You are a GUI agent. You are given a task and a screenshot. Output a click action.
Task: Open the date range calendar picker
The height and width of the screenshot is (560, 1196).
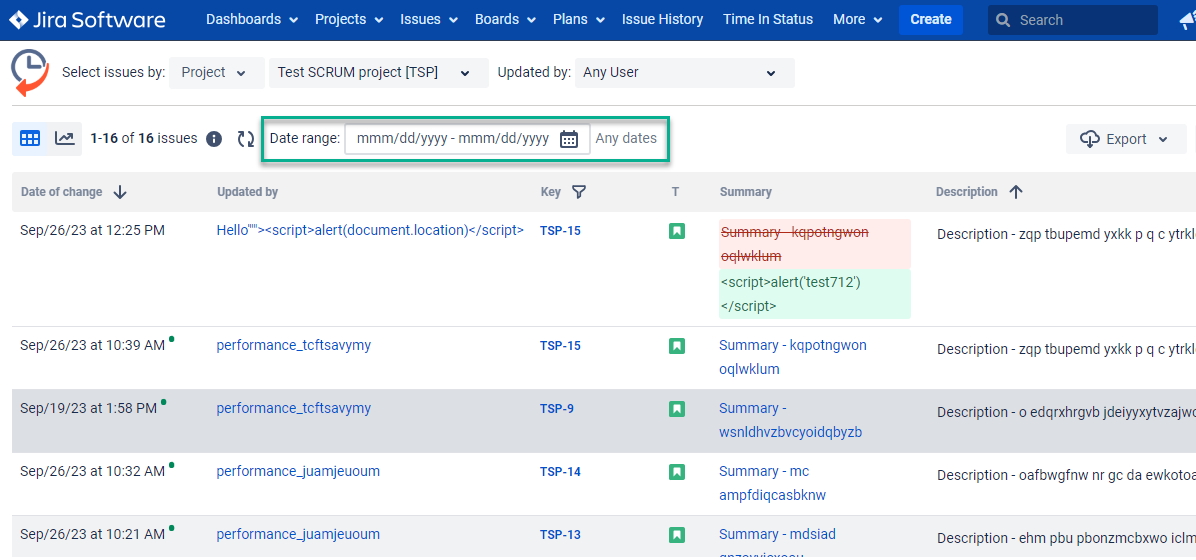[569, 139]
